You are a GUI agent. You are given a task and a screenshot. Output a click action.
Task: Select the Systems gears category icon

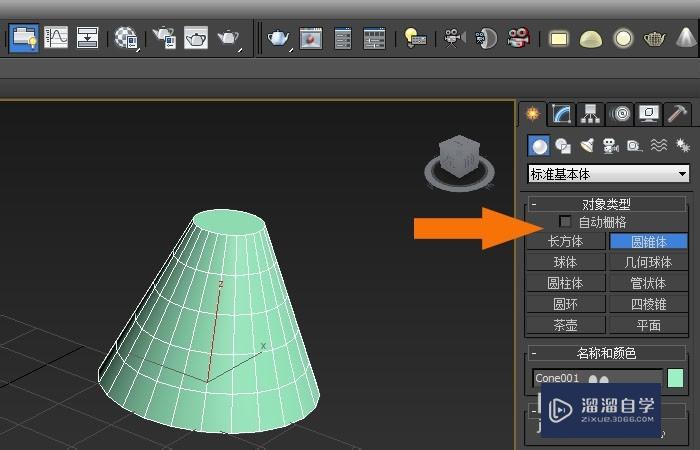tap(683, 146)
